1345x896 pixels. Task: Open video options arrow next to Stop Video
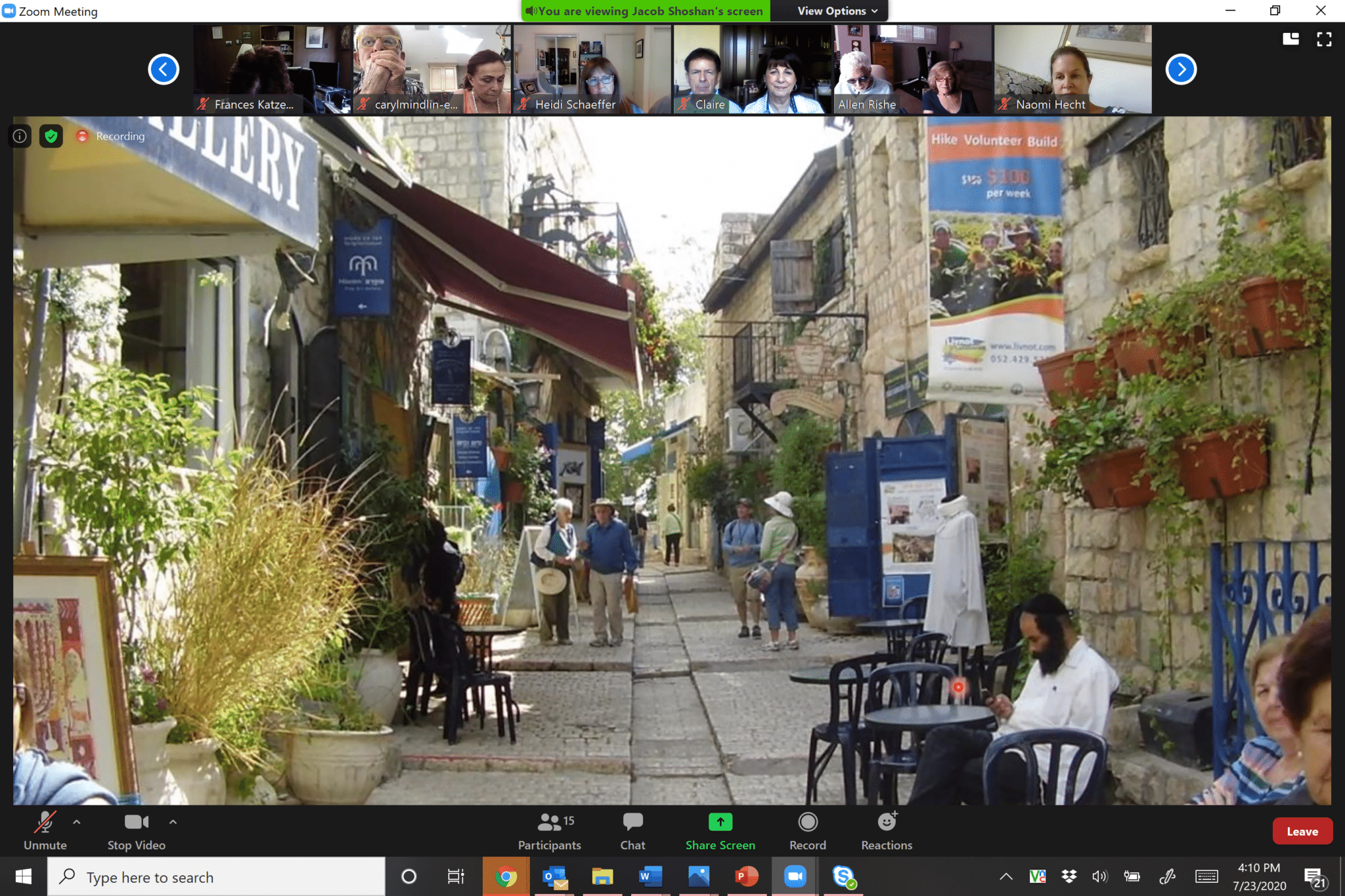pos(173,821)
